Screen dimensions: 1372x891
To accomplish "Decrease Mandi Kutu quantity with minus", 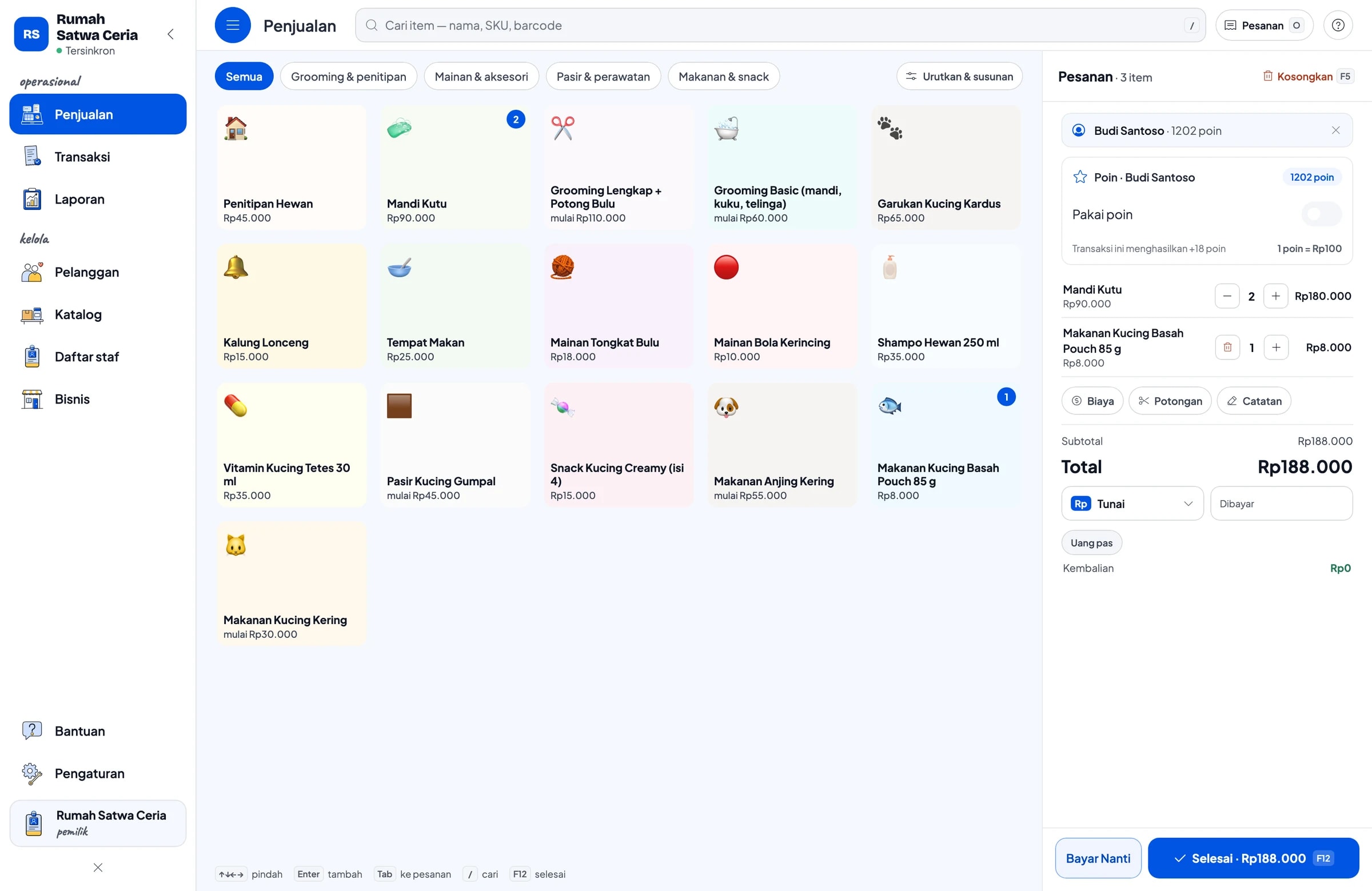I will point(1227,296).
